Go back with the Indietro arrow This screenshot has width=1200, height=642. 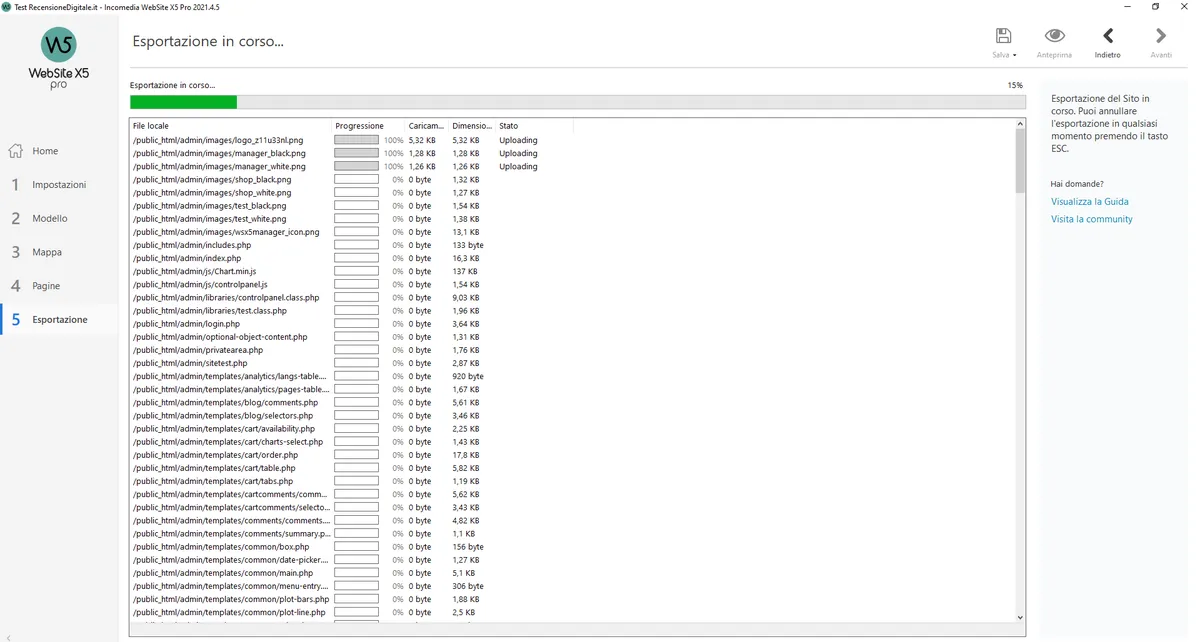(1108, 36)
